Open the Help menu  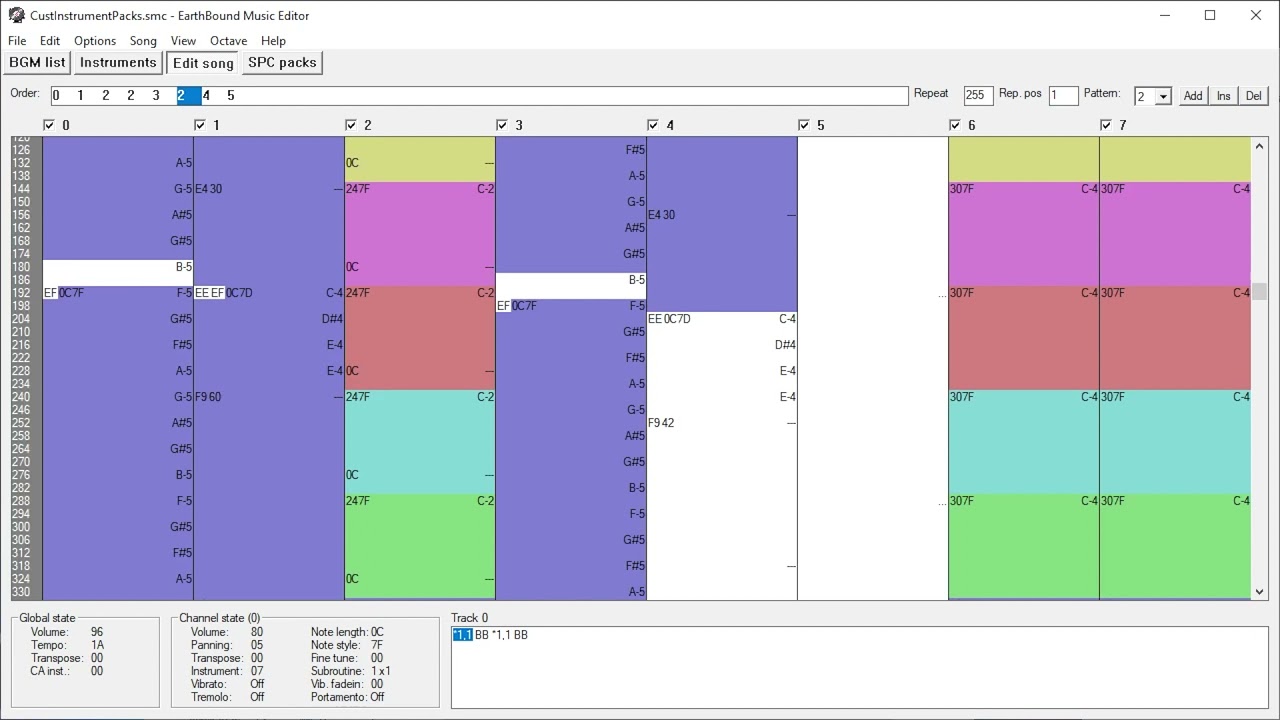(x=273, y=41)
